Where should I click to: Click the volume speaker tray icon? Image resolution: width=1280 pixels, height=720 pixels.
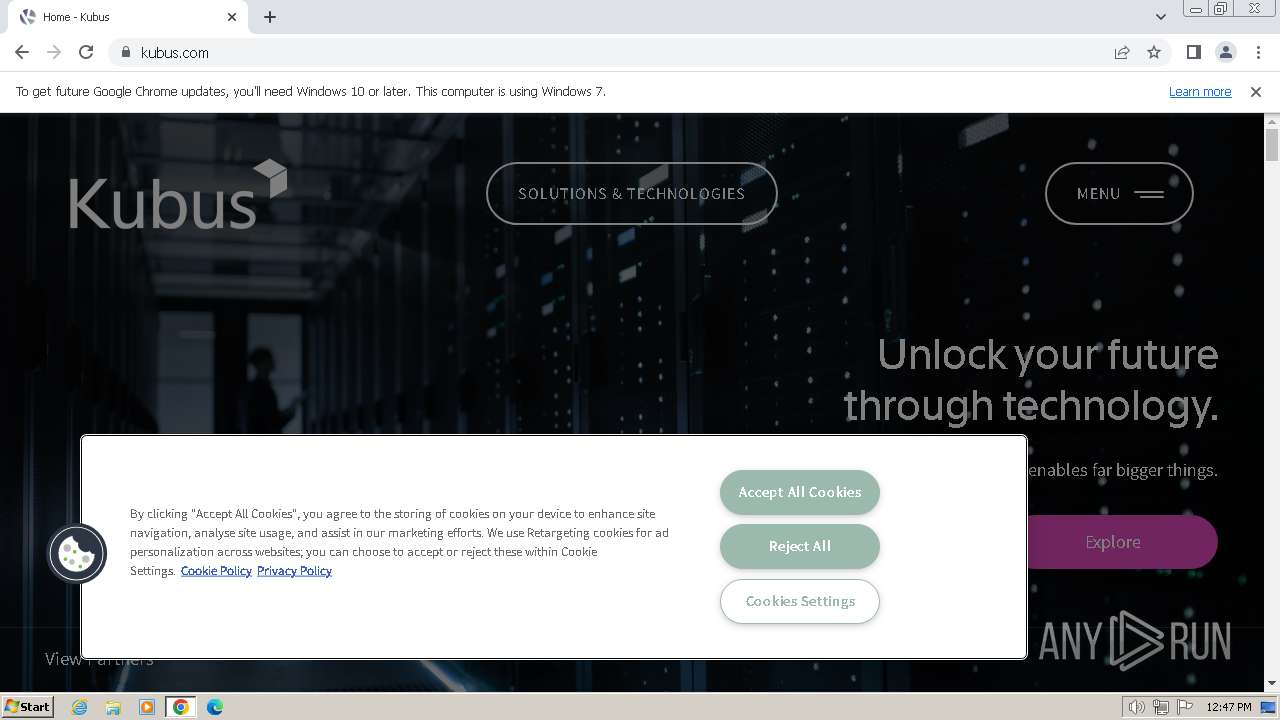1137,707
